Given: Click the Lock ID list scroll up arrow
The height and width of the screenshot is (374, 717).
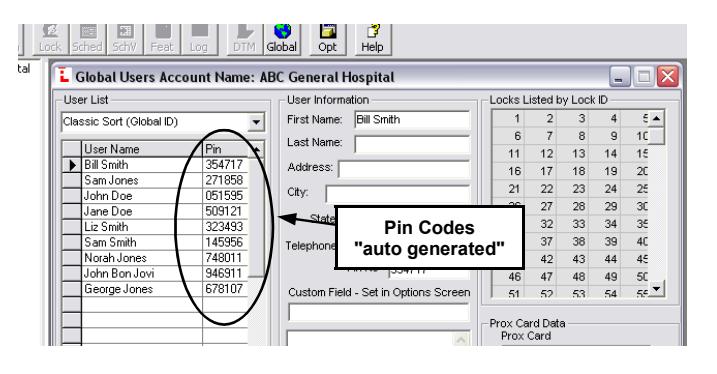Looking at the screenshot, I should (657, 118).
